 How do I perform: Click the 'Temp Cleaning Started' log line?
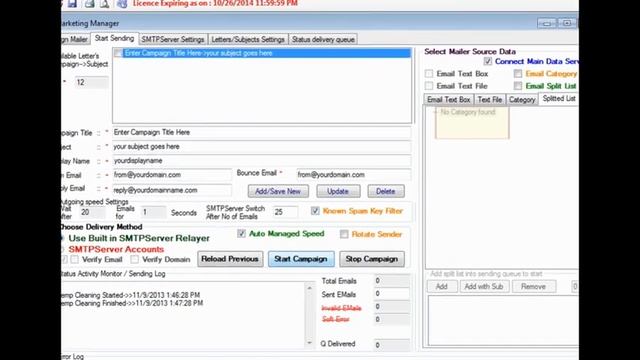(x=131, y=295)
